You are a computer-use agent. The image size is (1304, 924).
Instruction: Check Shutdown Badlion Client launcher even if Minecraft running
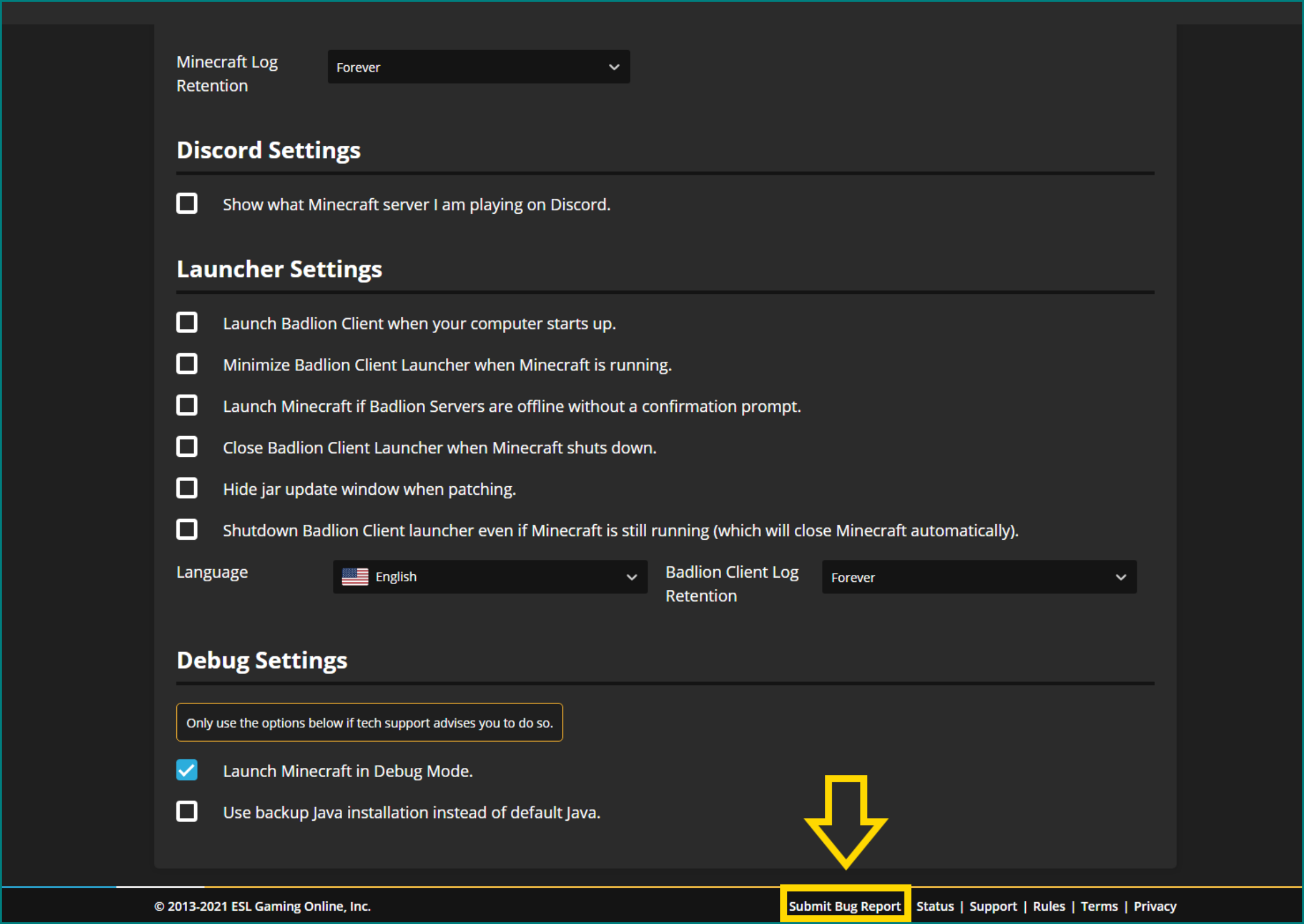[x=187, y=529]
